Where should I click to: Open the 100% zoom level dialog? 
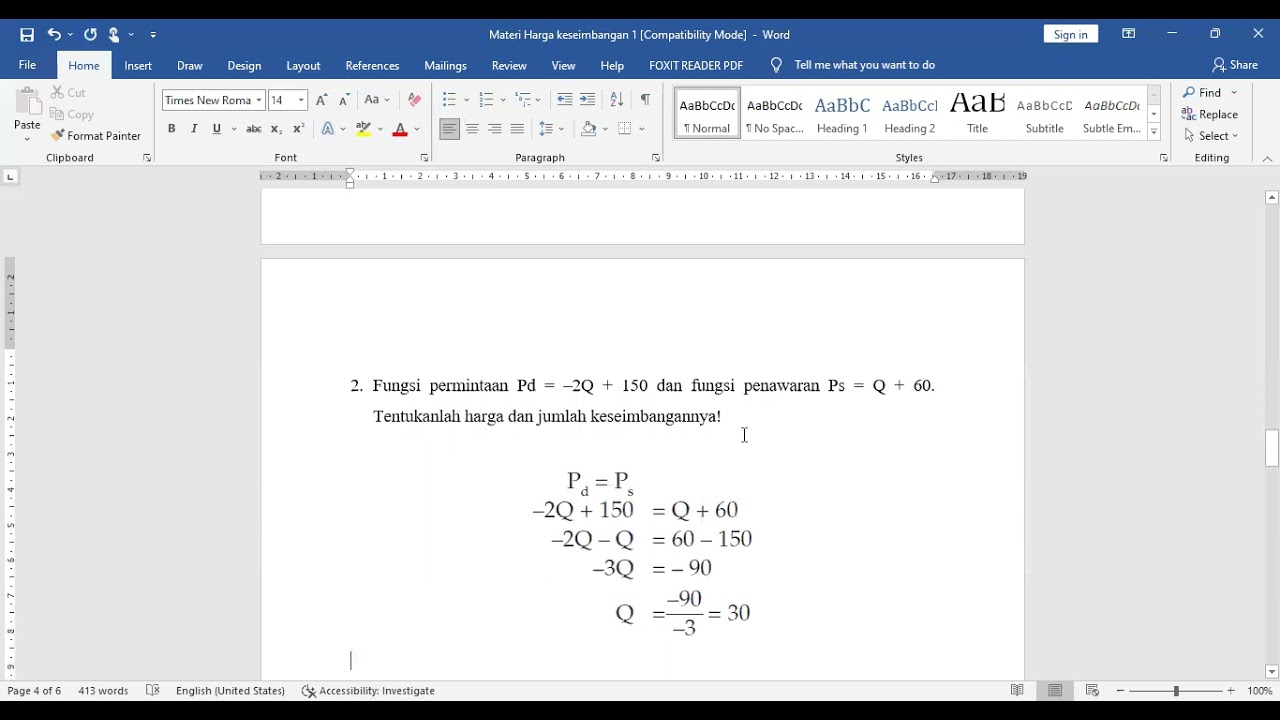click(x=1259, y=691)
